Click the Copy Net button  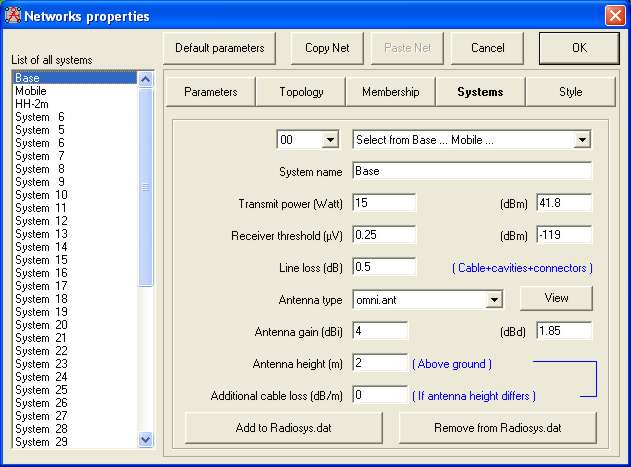point(327,48)
